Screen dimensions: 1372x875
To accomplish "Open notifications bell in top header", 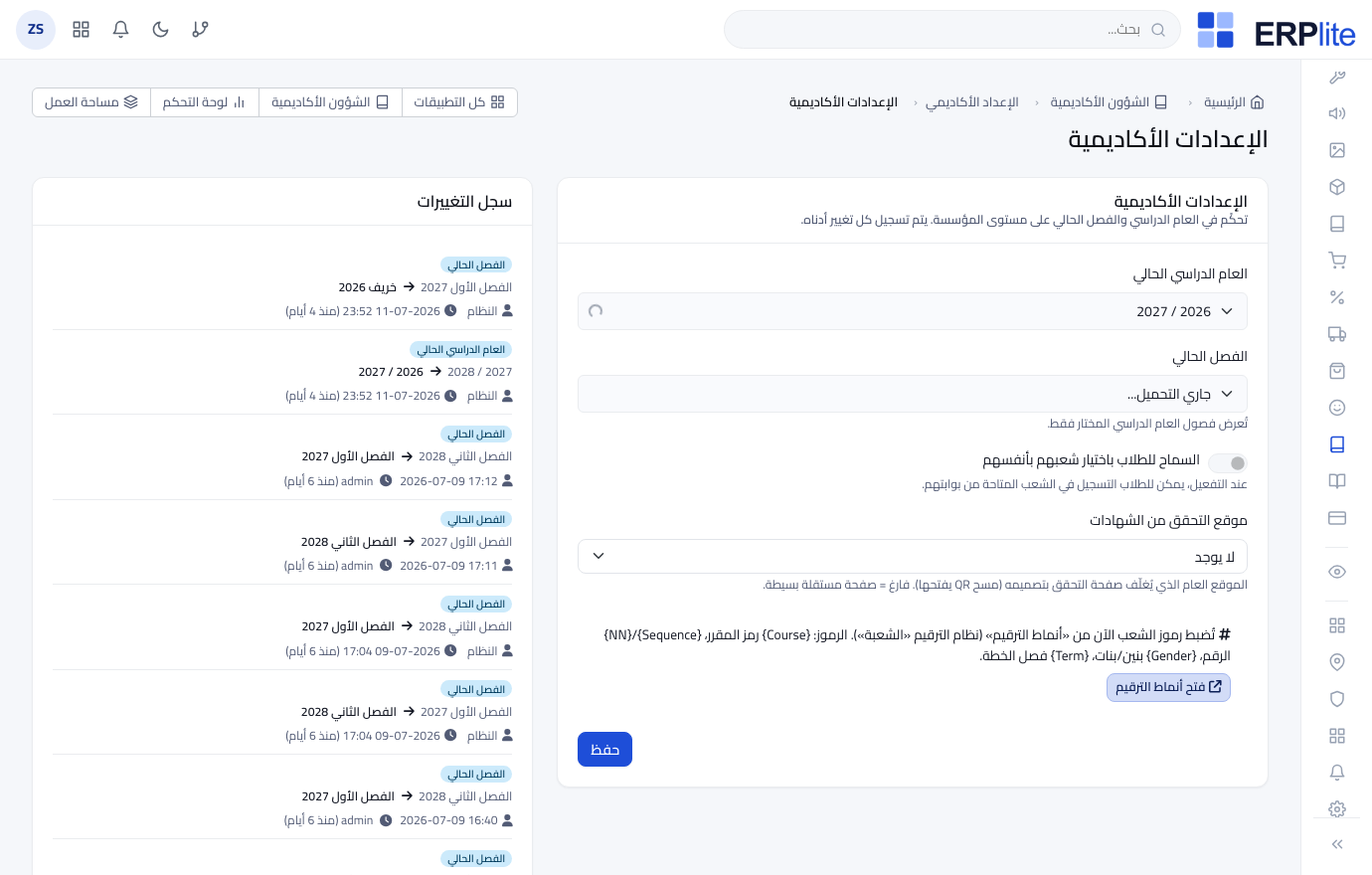I will (121, 30).
